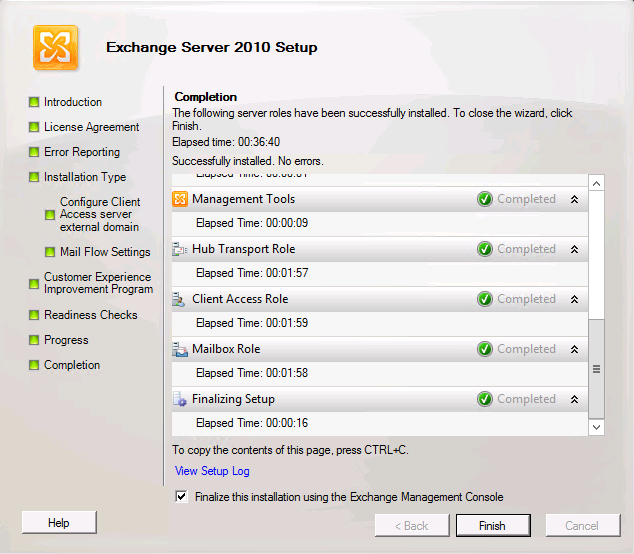The image size is (634, 554).
Task: Click the Client Access Role icon
Action: click(x=179, y=299)
